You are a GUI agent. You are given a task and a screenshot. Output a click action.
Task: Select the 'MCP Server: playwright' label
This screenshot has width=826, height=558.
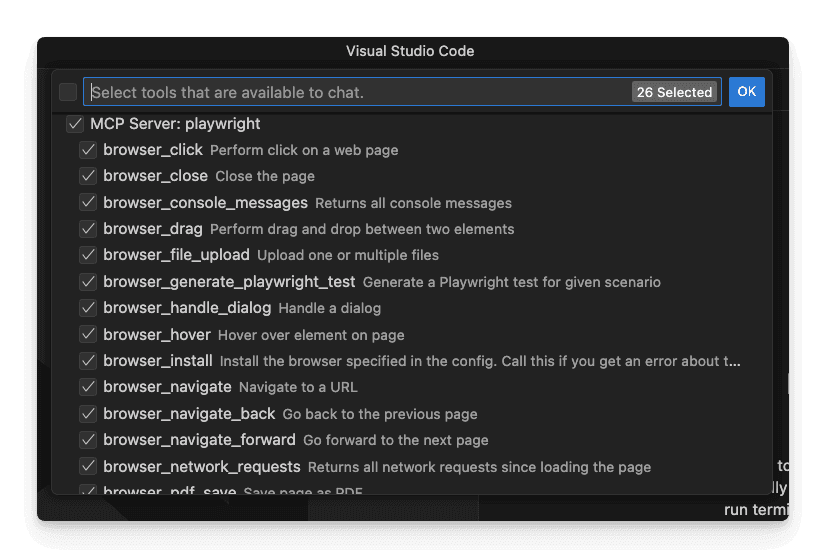(x=175, y=124)
